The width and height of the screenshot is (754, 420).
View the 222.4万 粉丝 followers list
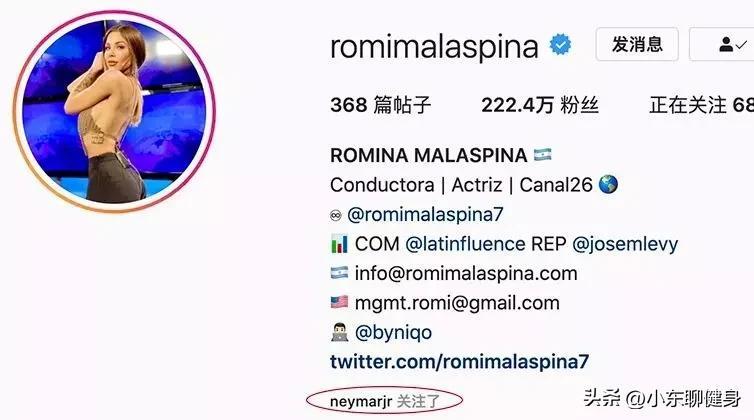[540, 105]
